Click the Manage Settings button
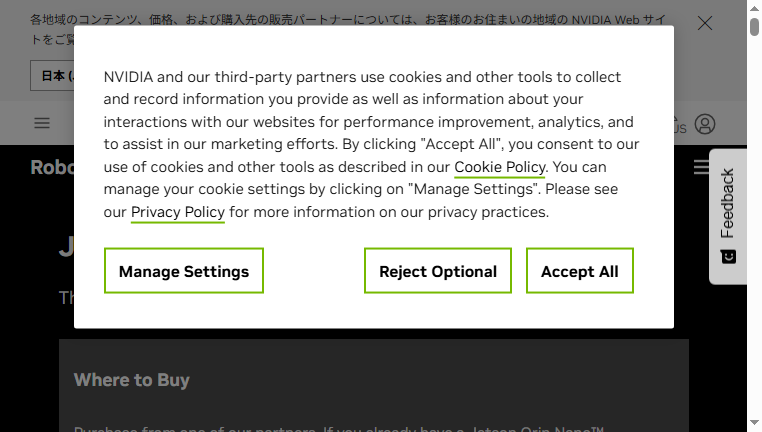Viewport: 762px width, 432px height. click(x=184, y=271)
